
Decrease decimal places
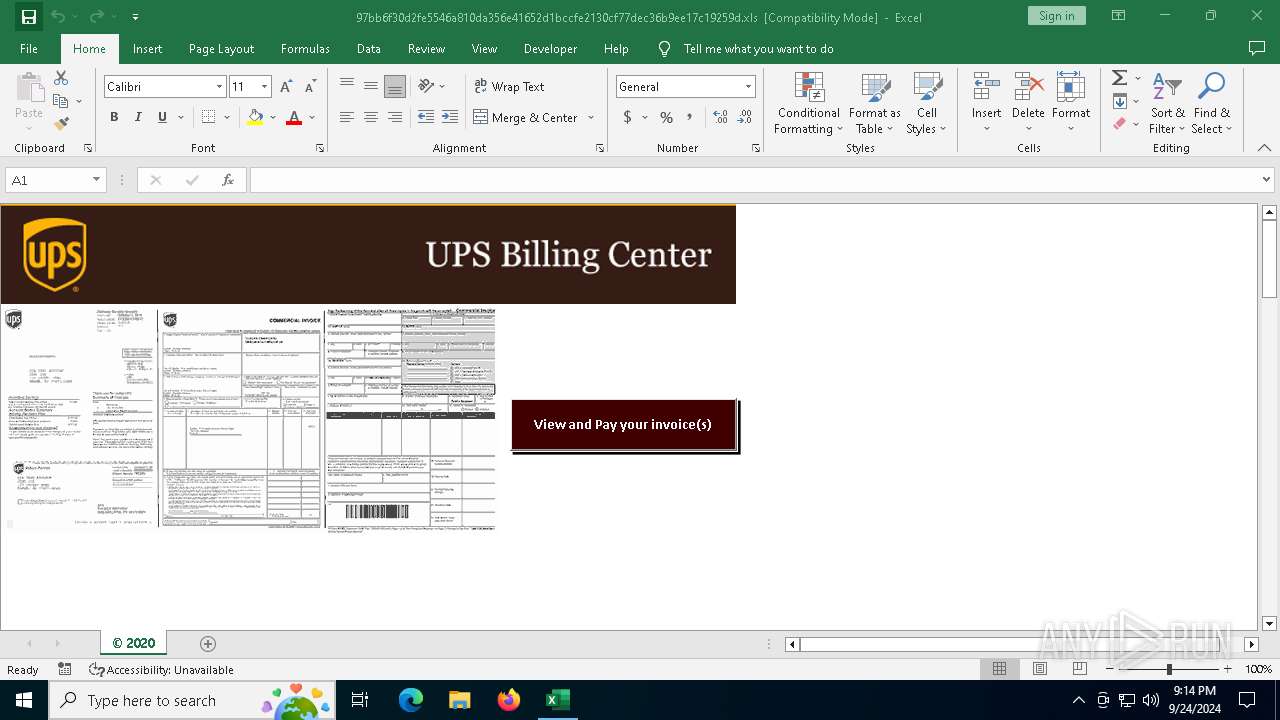744,117
